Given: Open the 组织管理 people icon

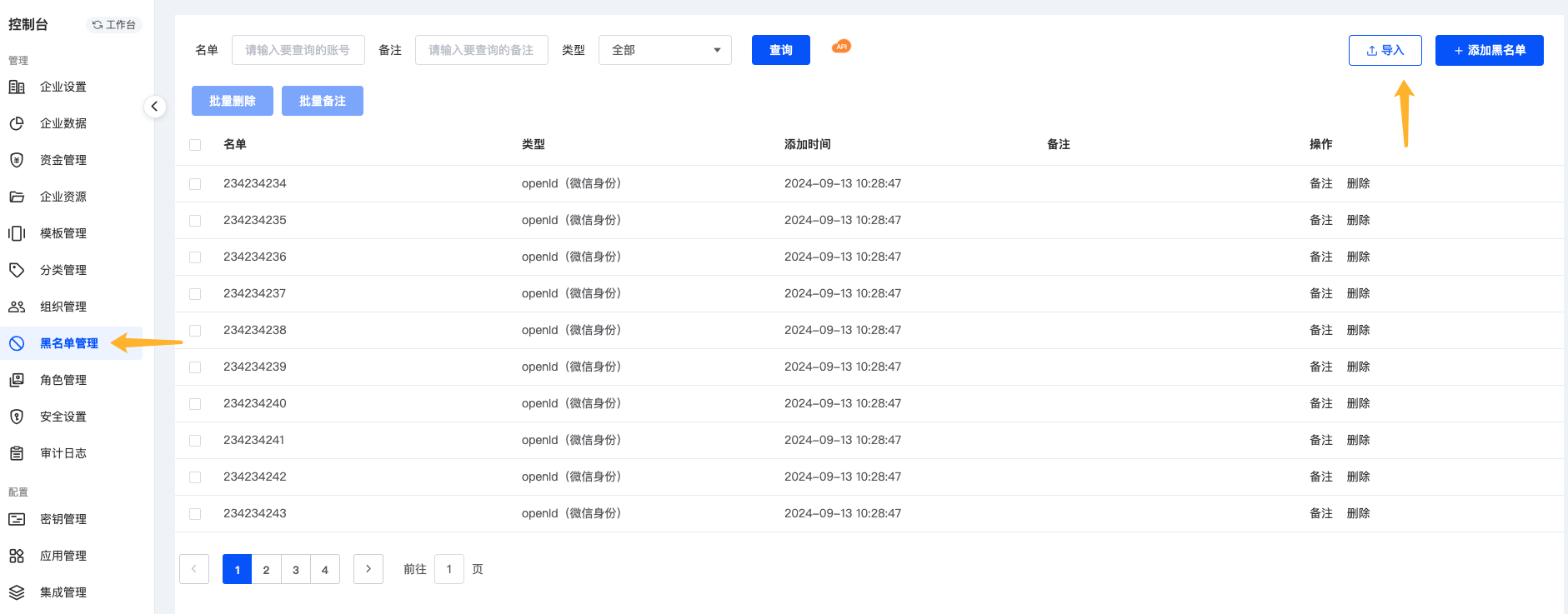Looking at the screenshot, I should point(17,307).
